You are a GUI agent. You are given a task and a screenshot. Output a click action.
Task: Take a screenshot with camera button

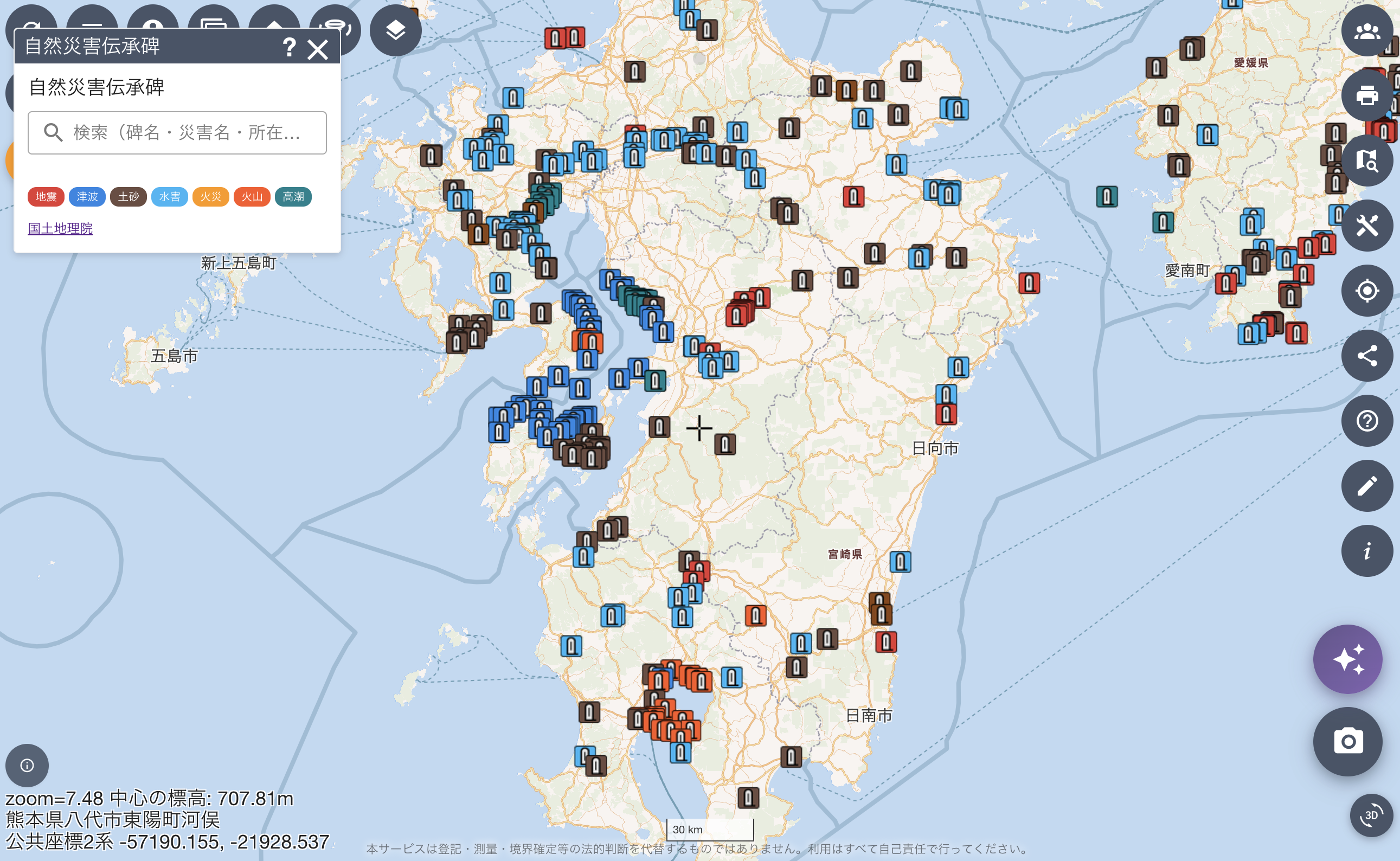click(1347, 741)
